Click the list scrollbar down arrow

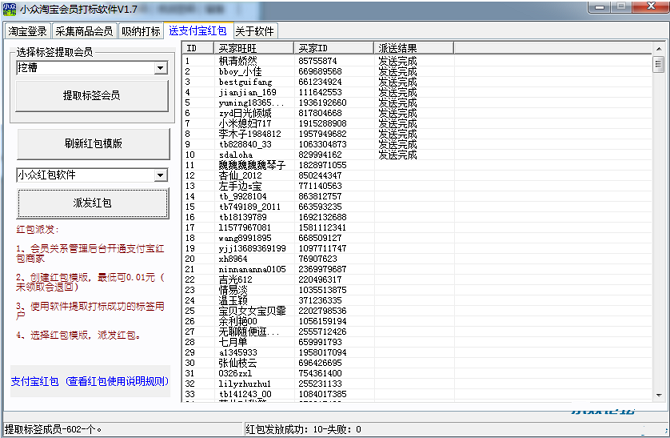(x=658, y=395)
